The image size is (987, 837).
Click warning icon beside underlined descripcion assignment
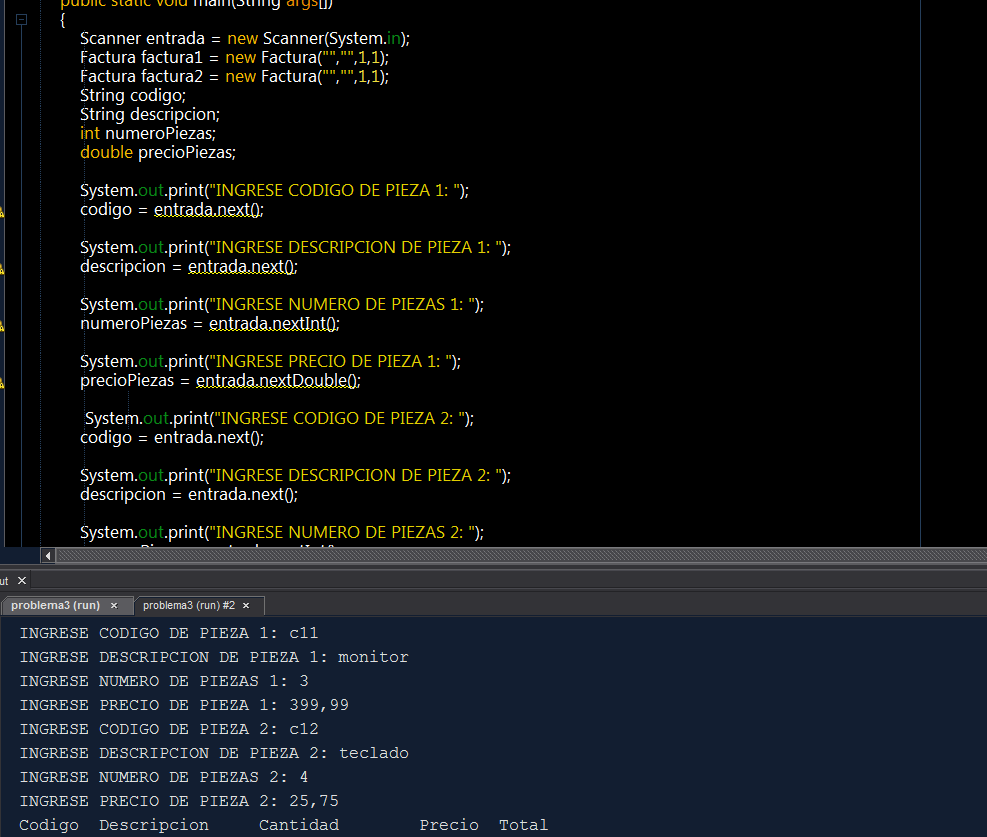[x=2, y=269]
